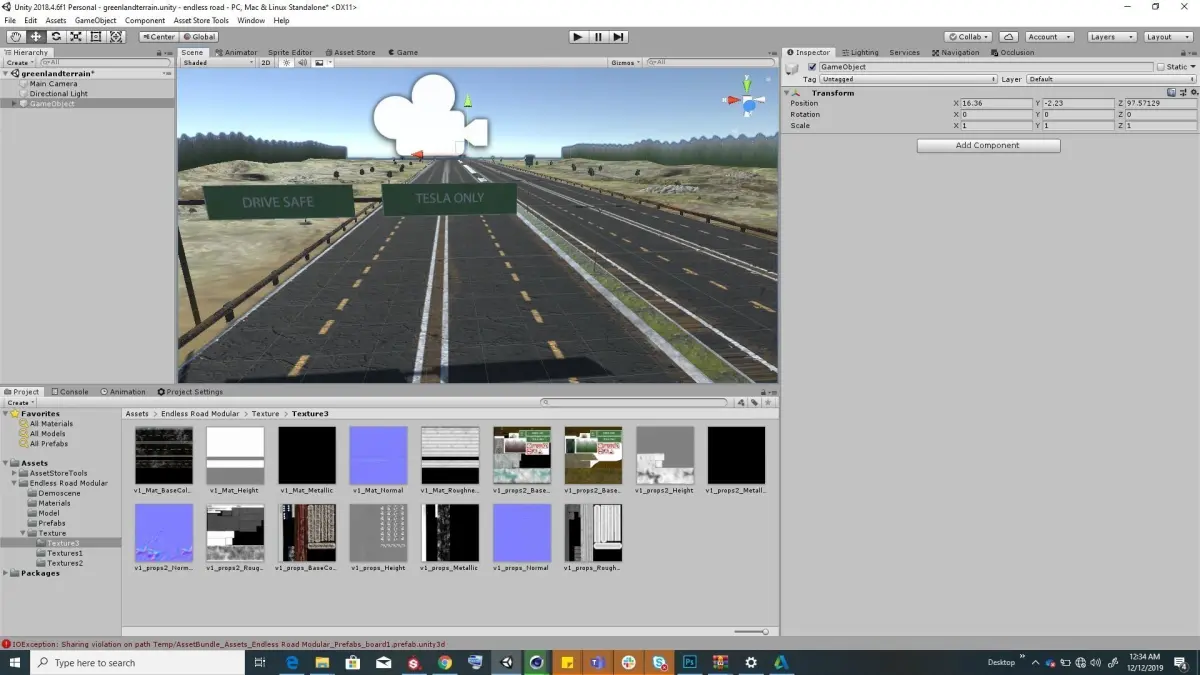Select the Rect transform tool
This screenshot has height=675, width=1200.
(x=96, y=37)
